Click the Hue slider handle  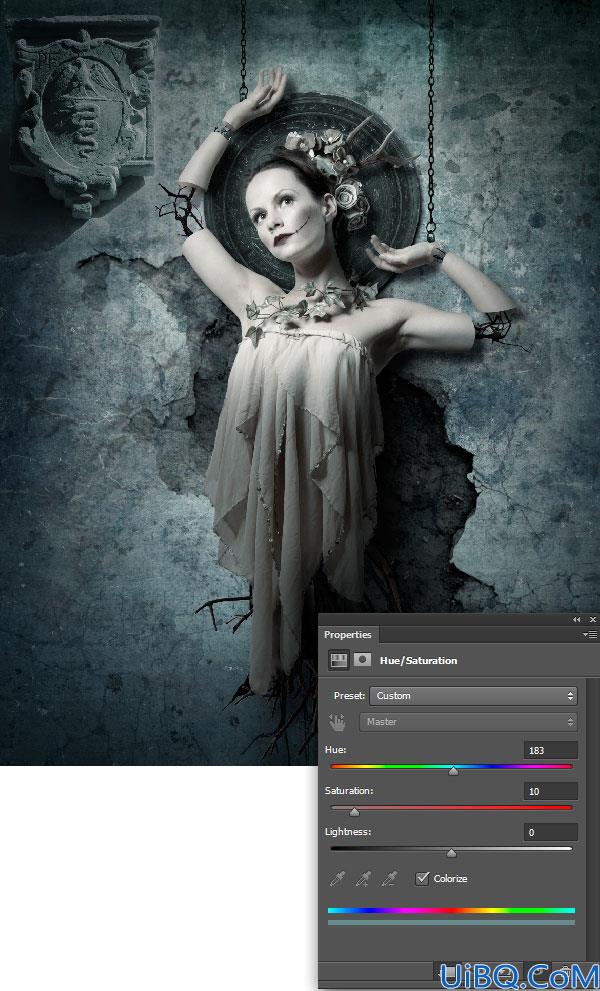453,771
